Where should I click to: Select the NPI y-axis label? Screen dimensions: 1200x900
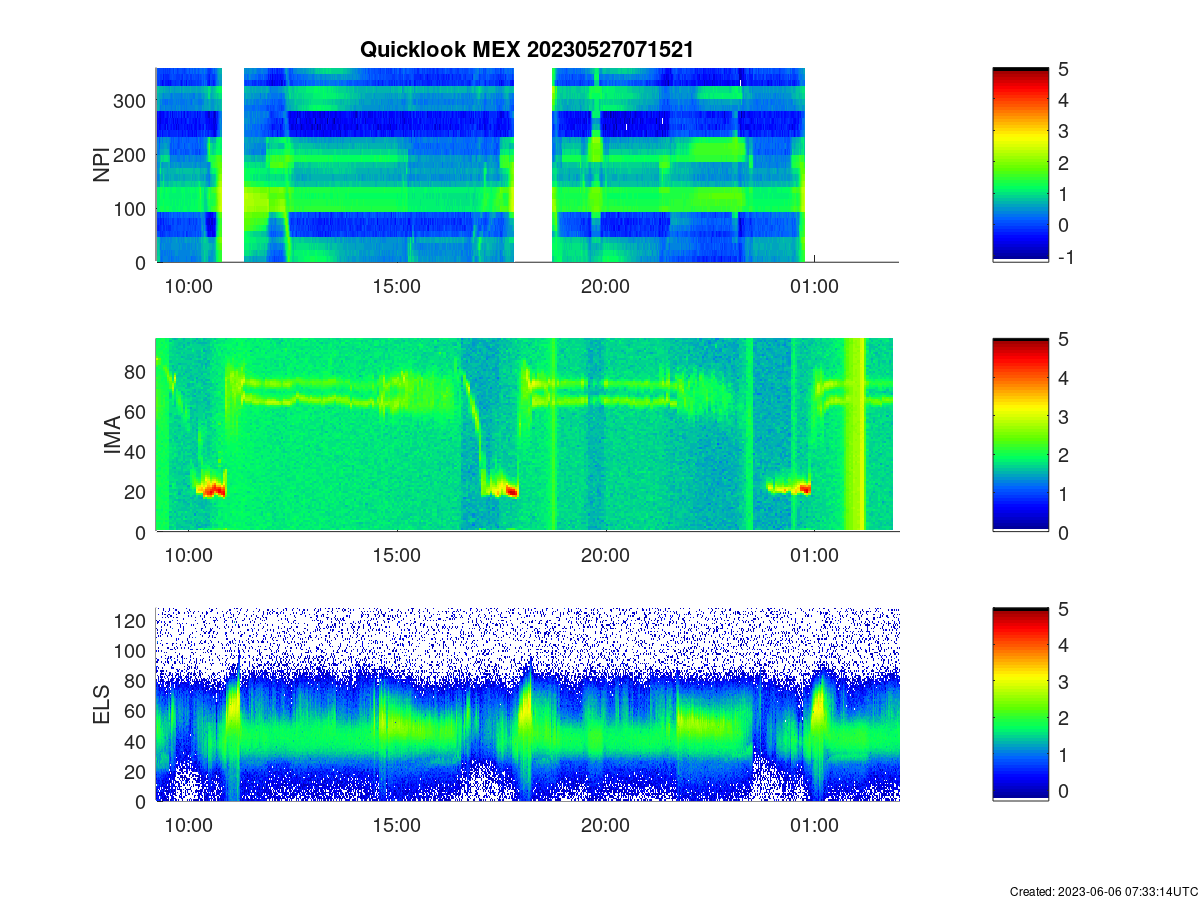101,165
